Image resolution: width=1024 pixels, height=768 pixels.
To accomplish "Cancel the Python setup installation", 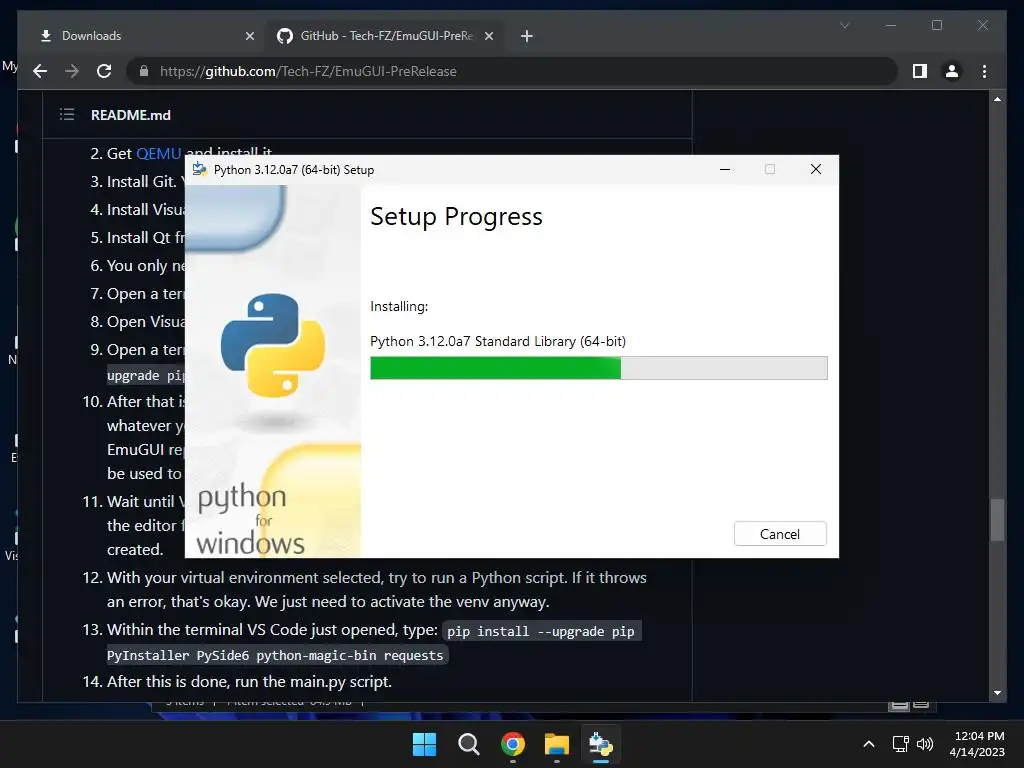I will (780, 534).
